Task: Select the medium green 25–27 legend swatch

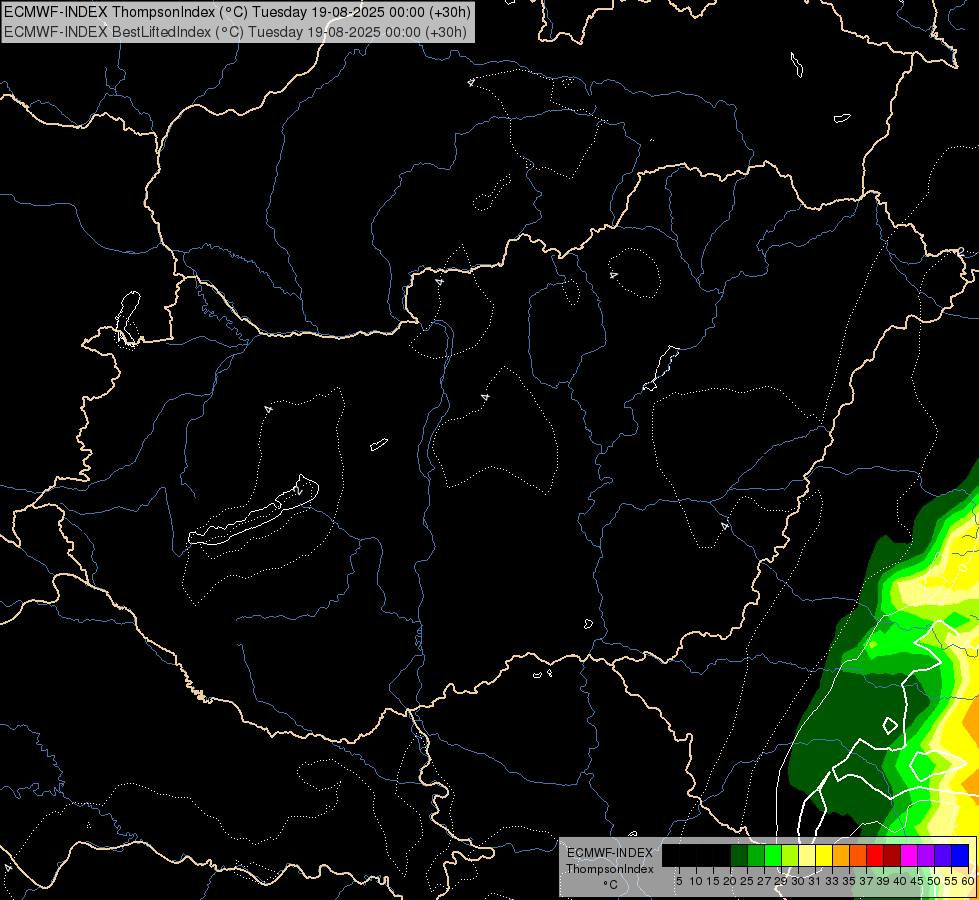Action: click(756, 856)
